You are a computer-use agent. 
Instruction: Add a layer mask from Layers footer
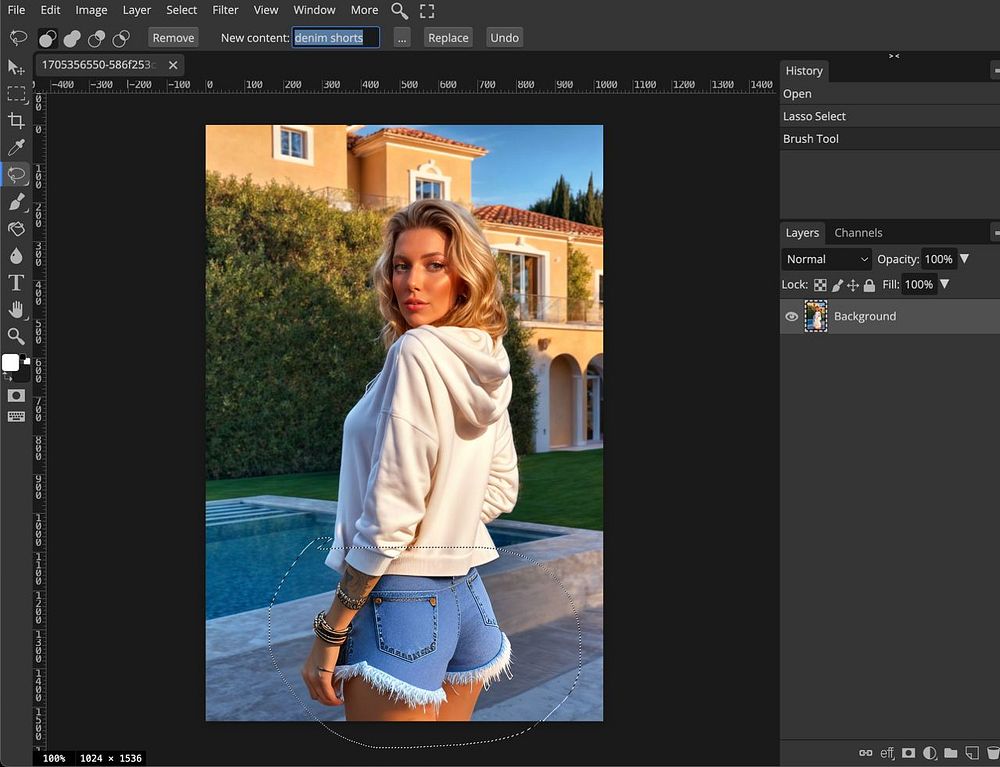[x=908, y=753]
